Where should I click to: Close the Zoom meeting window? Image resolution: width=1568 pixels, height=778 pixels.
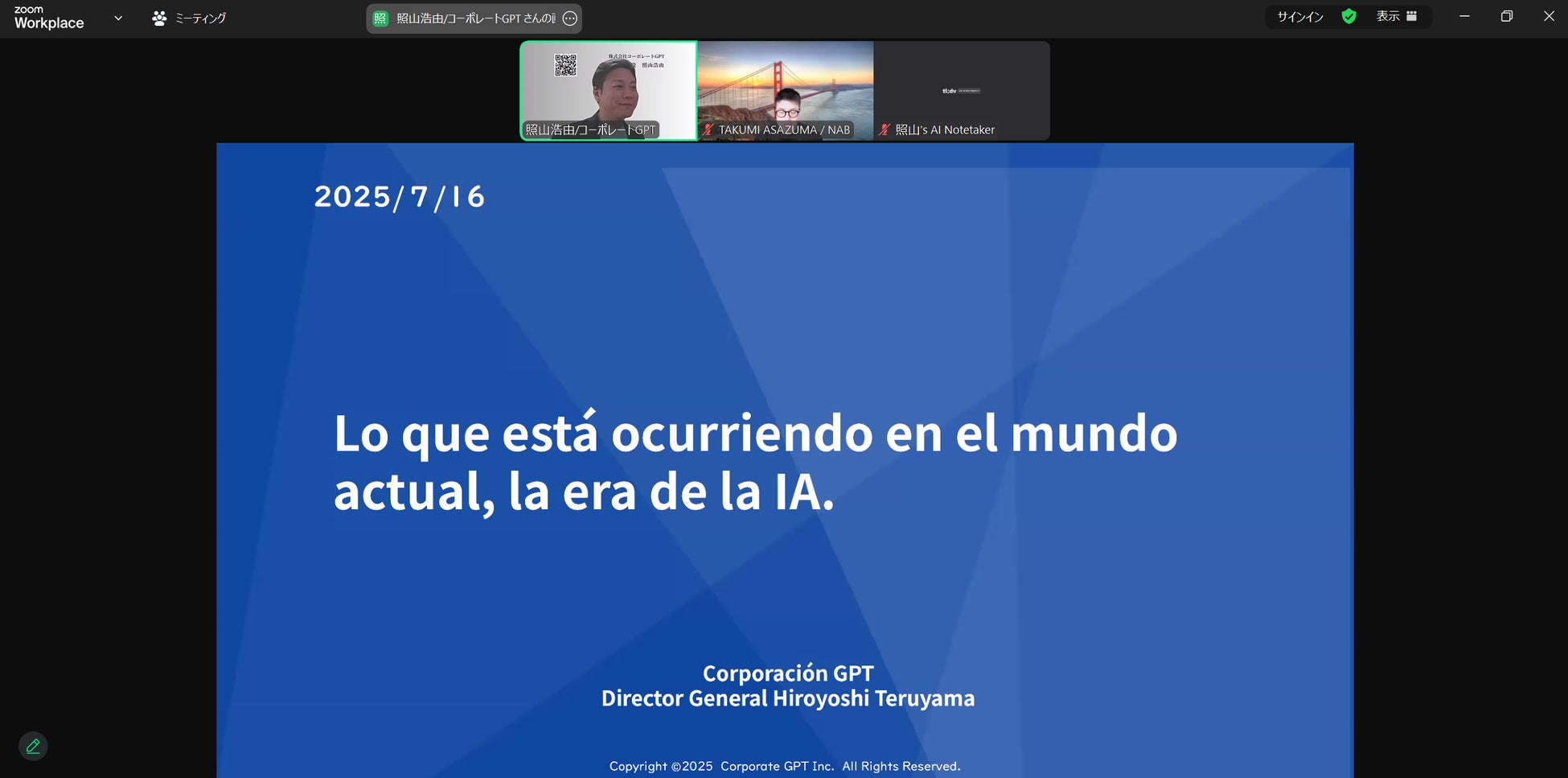[1549, 17]
